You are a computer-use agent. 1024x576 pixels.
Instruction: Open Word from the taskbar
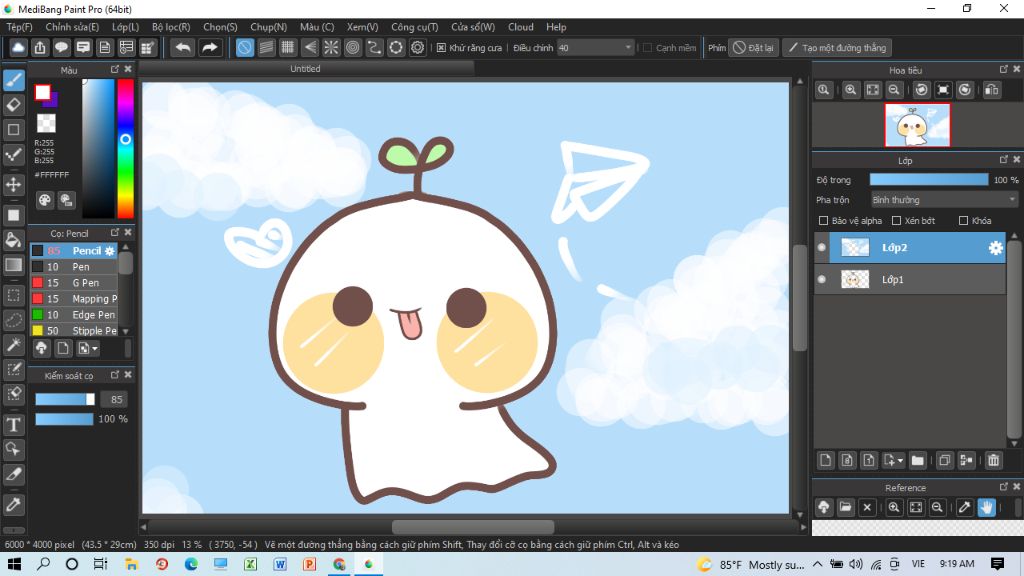pos(280,564)
